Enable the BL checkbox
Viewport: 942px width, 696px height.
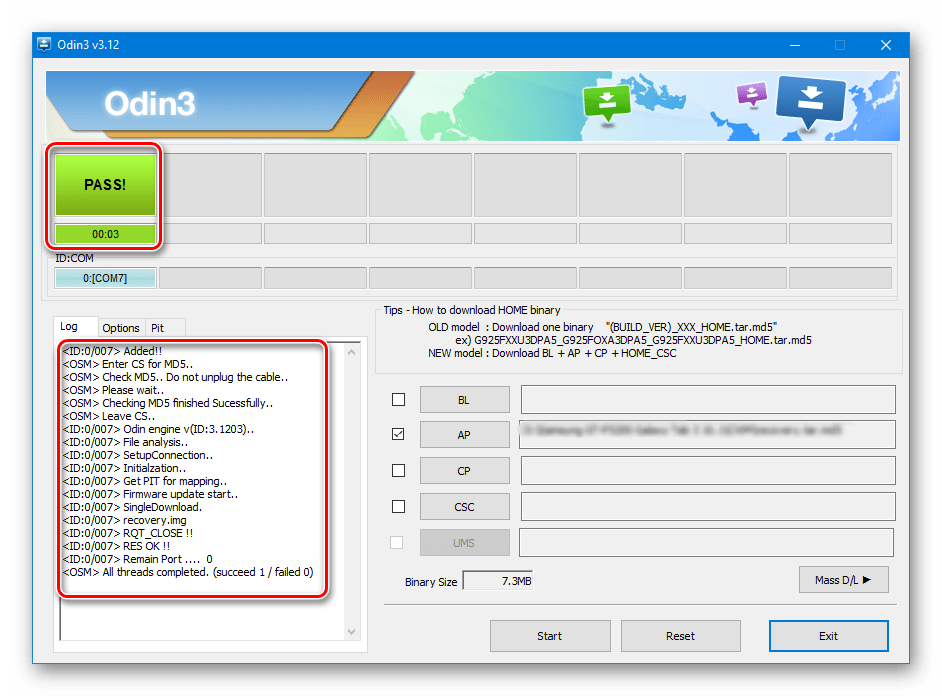click(x=398, y=399)
